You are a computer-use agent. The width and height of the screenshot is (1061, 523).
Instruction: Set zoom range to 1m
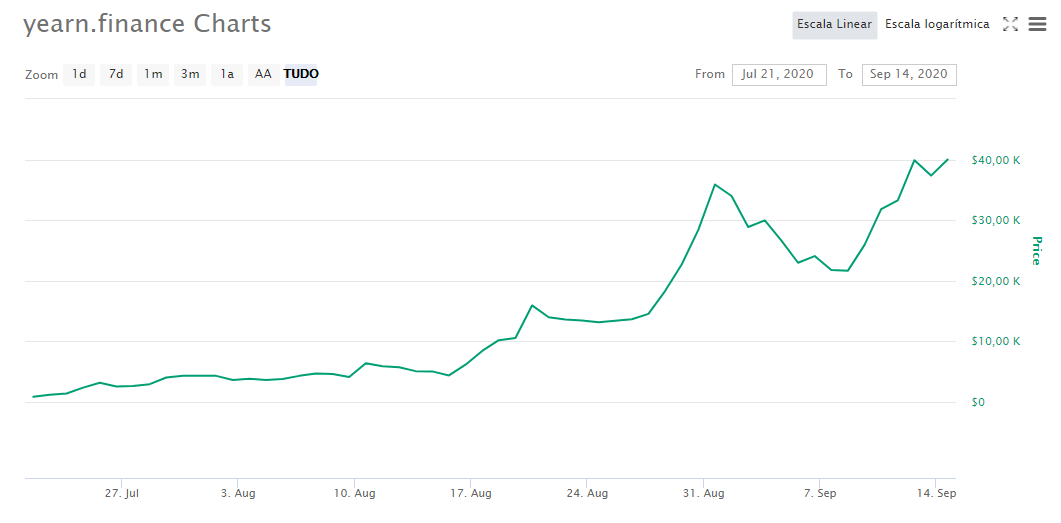(153, 74)
